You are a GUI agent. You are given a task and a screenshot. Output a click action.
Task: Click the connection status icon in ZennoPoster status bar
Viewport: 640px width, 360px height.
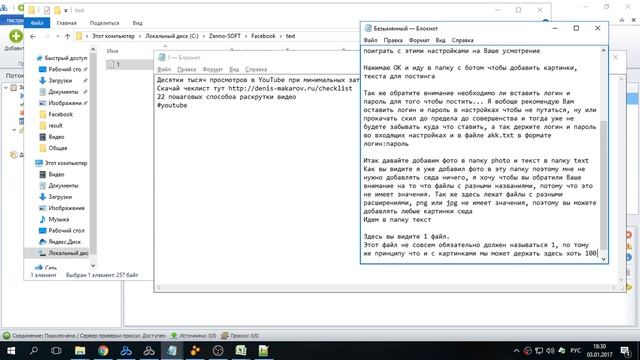click(x=7, y=336)
